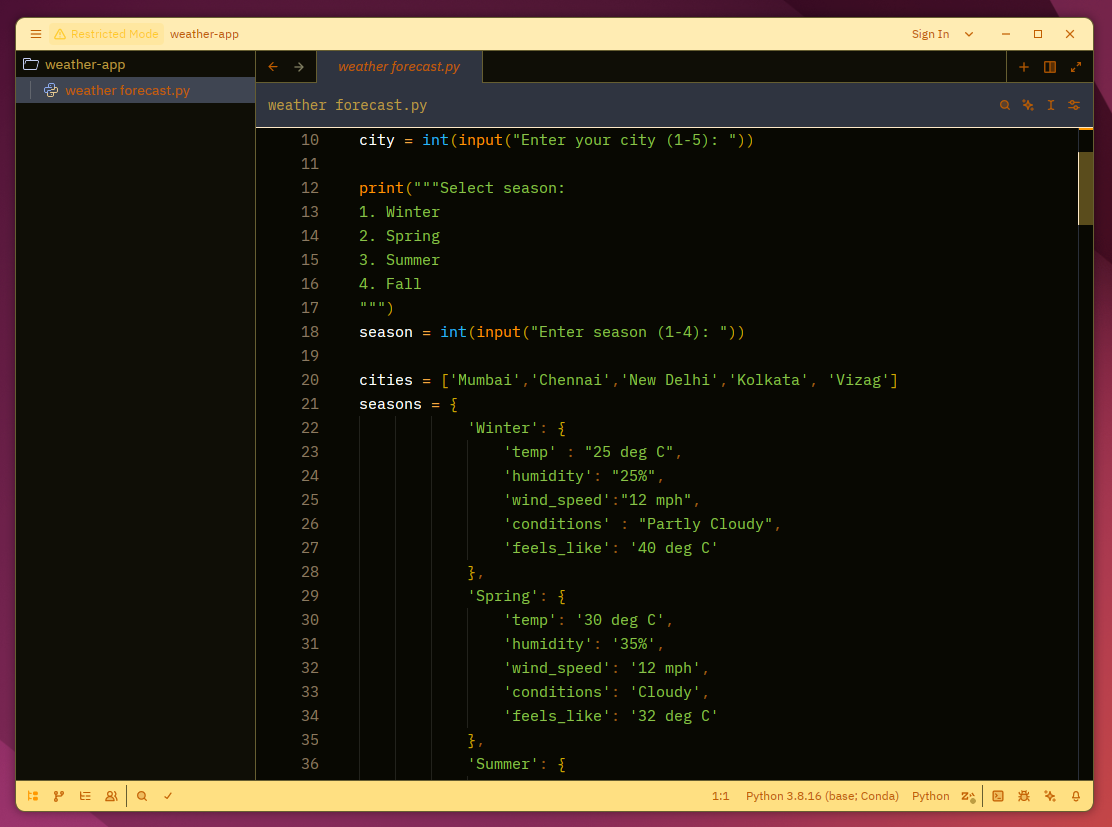Viewport: 1112px width, 827px height.
Task: Place cursor on the 'cities' variable name
Action: (386, 380)
